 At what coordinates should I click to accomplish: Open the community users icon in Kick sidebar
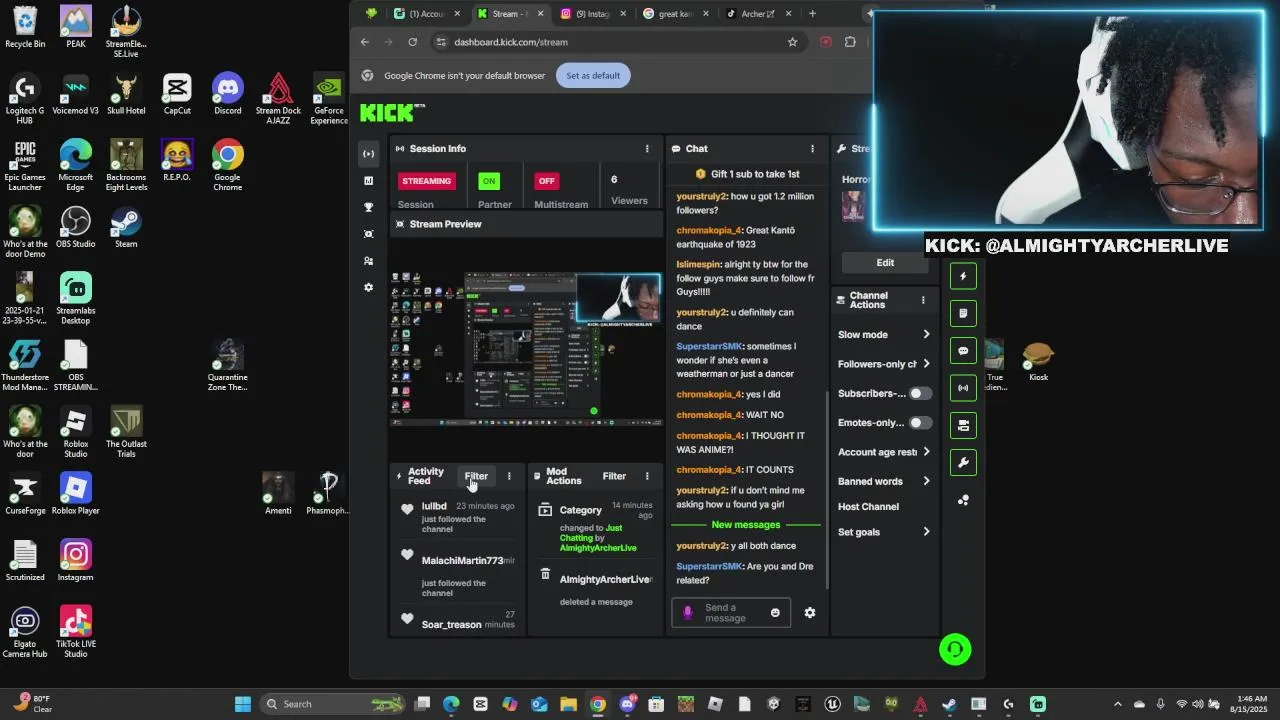click(369, 261)
